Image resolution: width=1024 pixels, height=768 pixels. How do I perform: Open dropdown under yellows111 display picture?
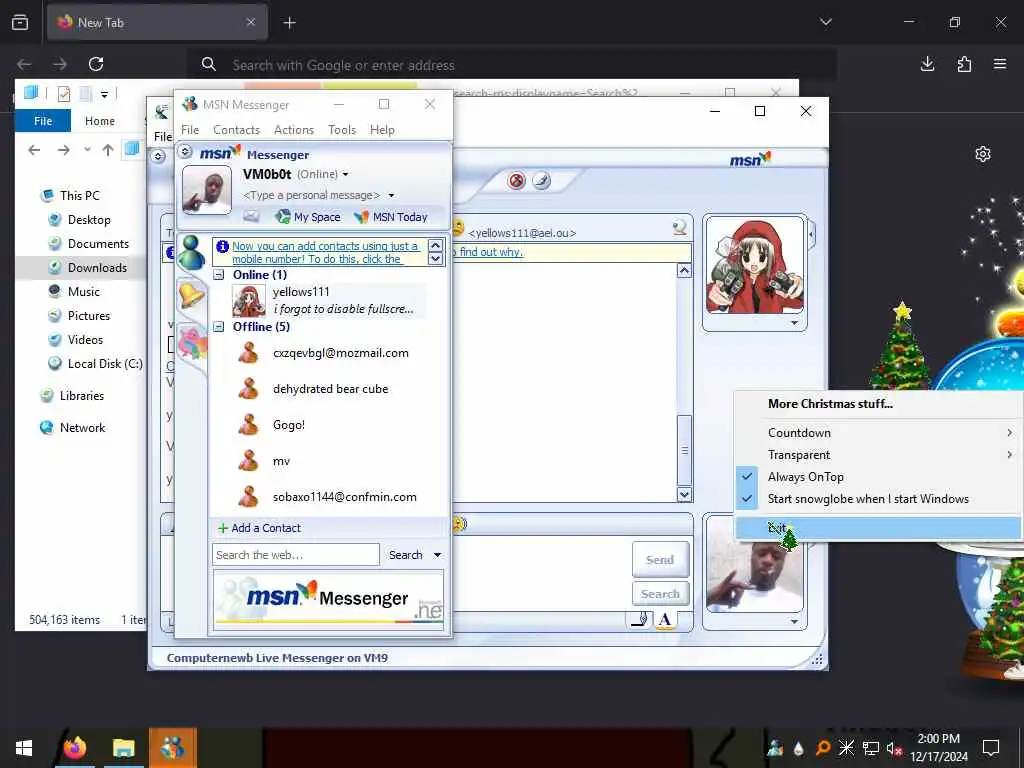[x=794, y=323]
